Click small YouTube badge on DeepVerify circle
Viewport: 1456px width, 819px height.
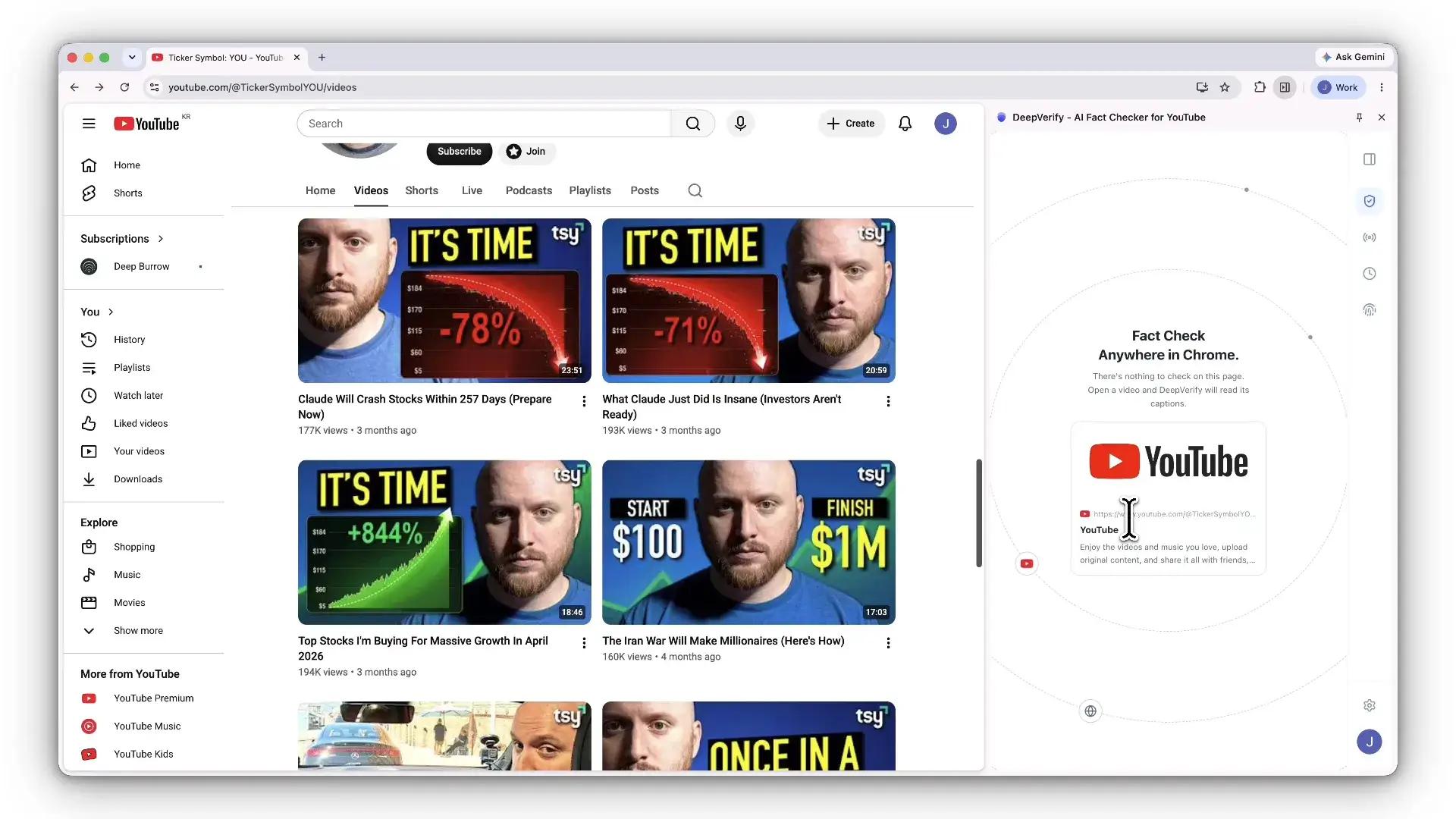coord(1026,563)
